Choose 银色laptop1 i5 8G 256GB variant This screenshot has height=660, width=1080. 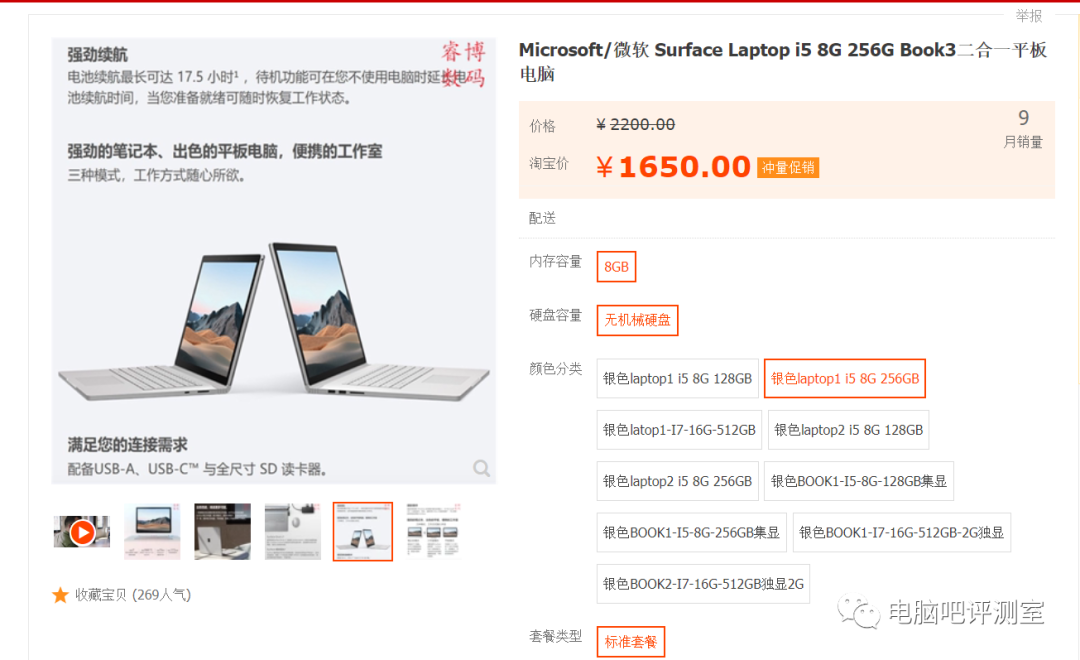844,378
